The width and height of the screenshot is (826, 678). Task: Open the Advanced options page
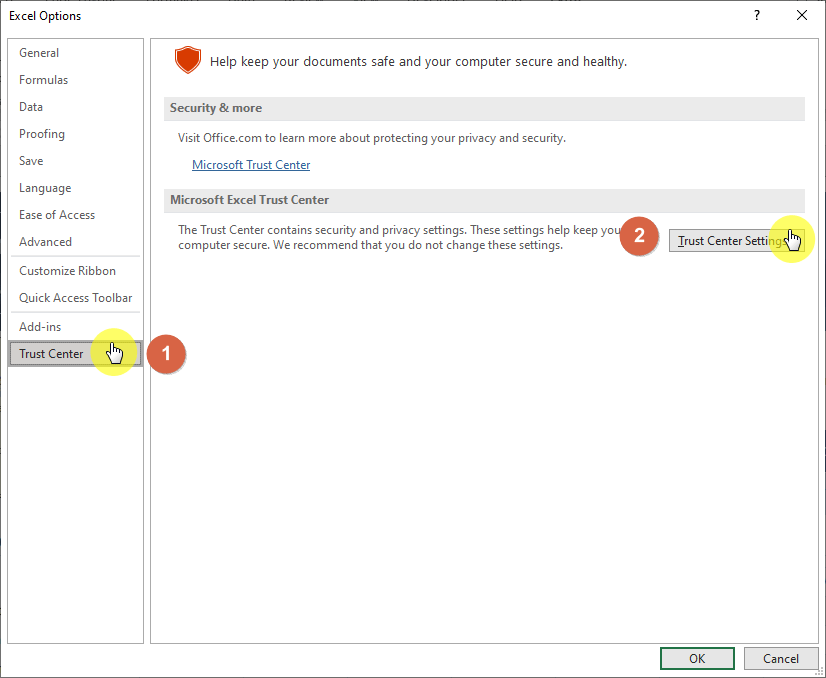[75, 242]
